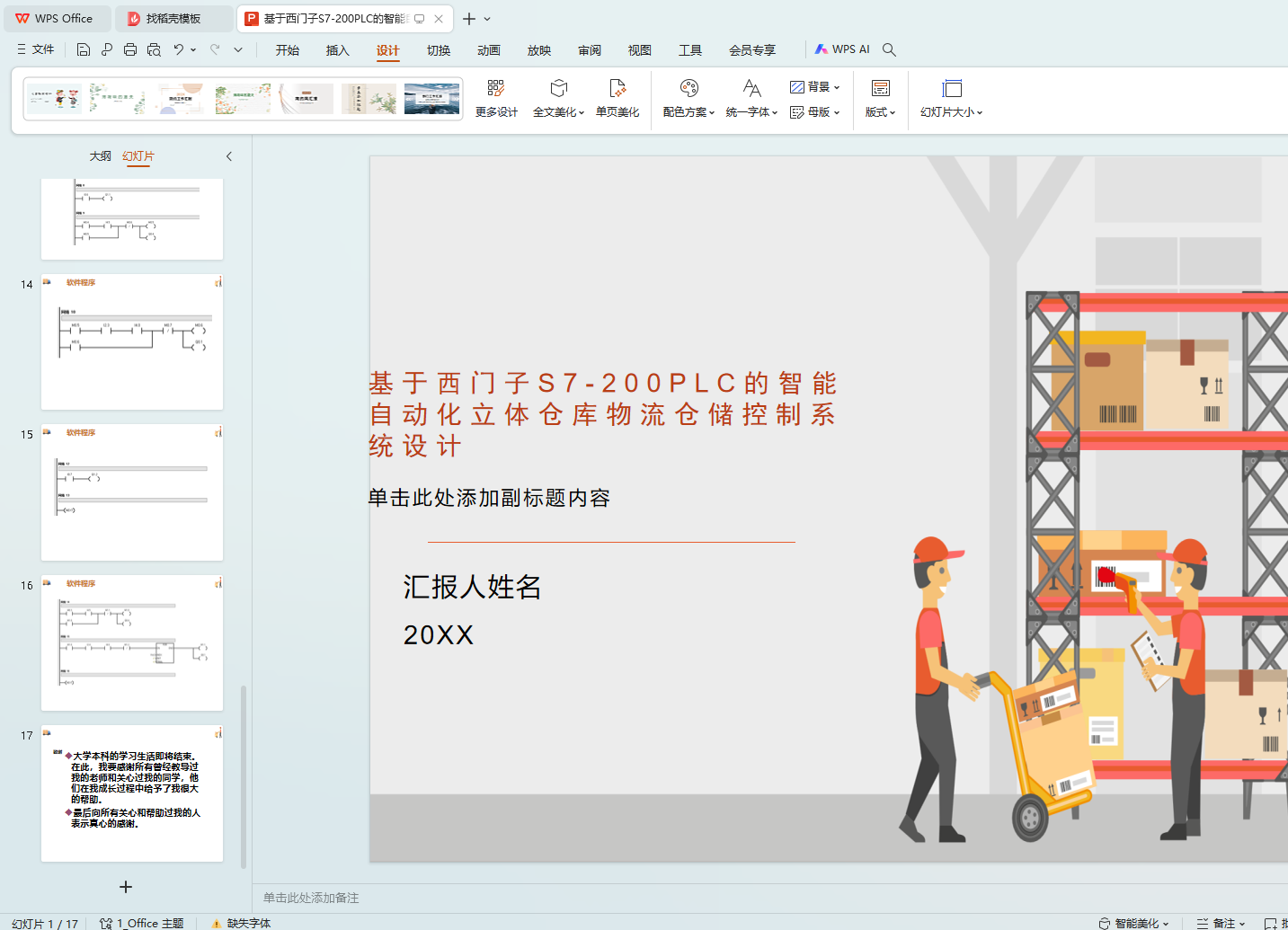Screen dimensions: 1288x930
Task: Toggle the 备注 notes pane in status bar
Action: tap(1221, 923)
